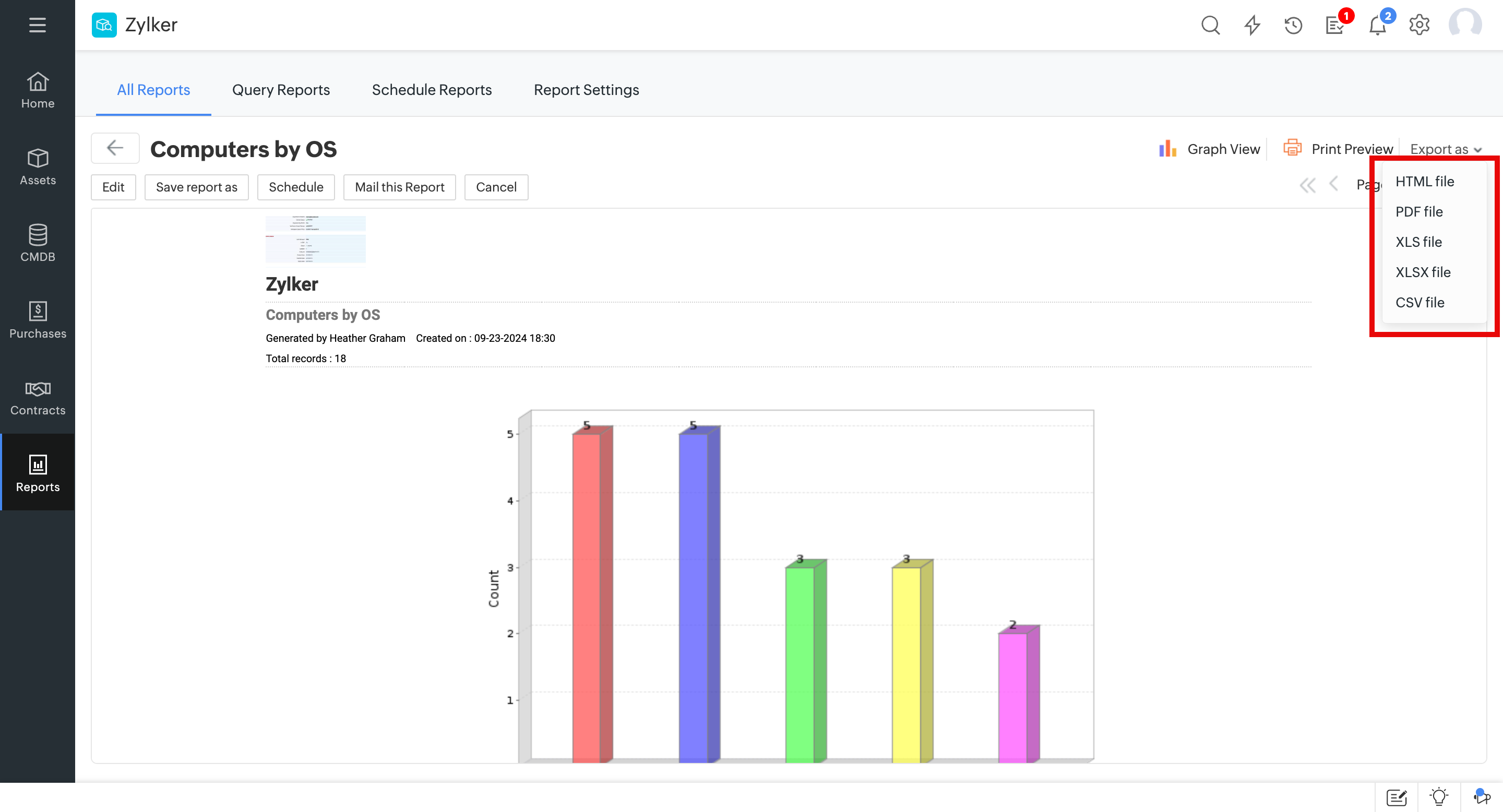This screenshot has height=812, width=1503.
Task: Open the notifications bell icon
Action: (x=1377, y=25)
